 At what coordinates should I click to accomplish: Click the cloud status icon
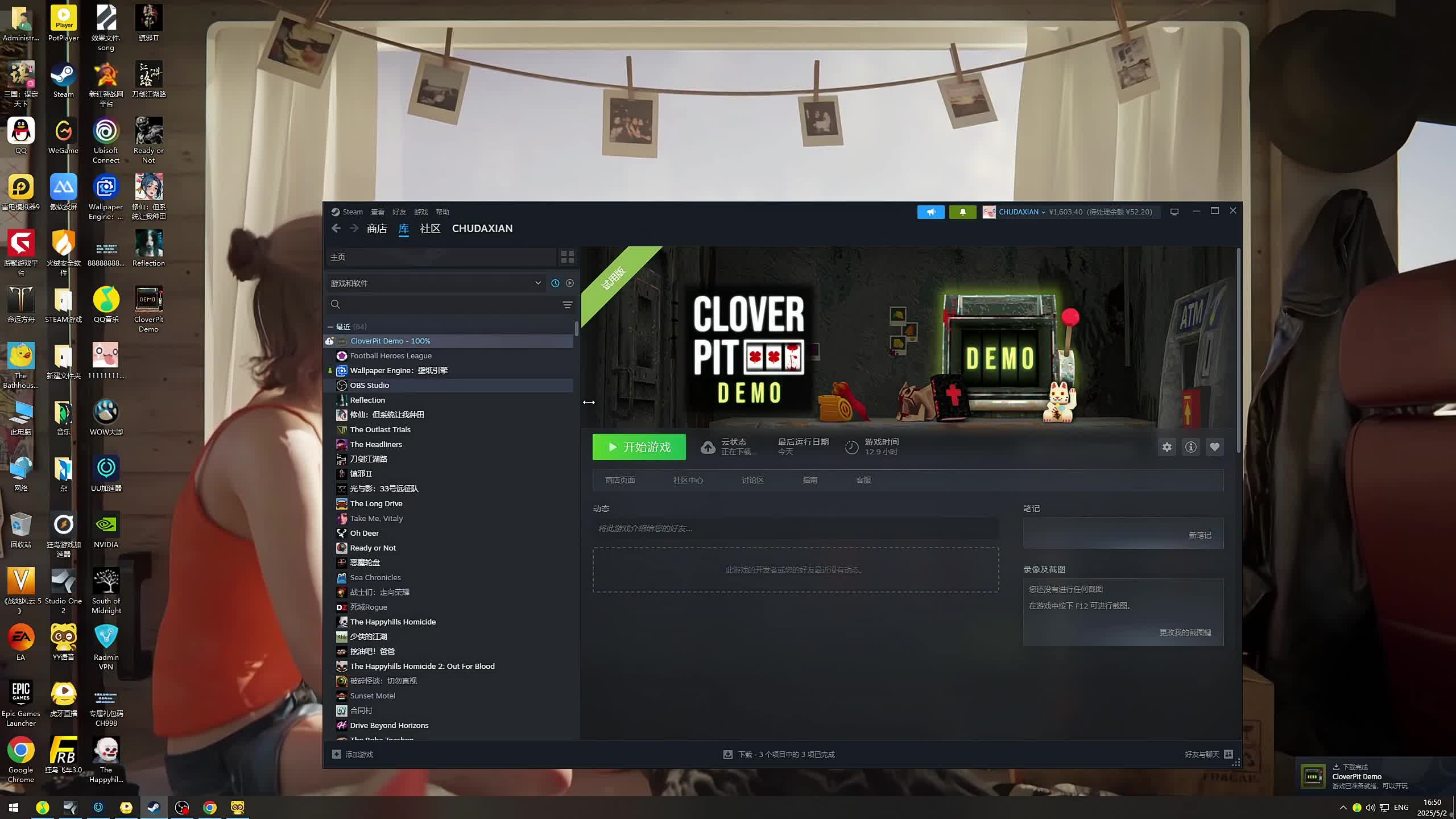708,447
